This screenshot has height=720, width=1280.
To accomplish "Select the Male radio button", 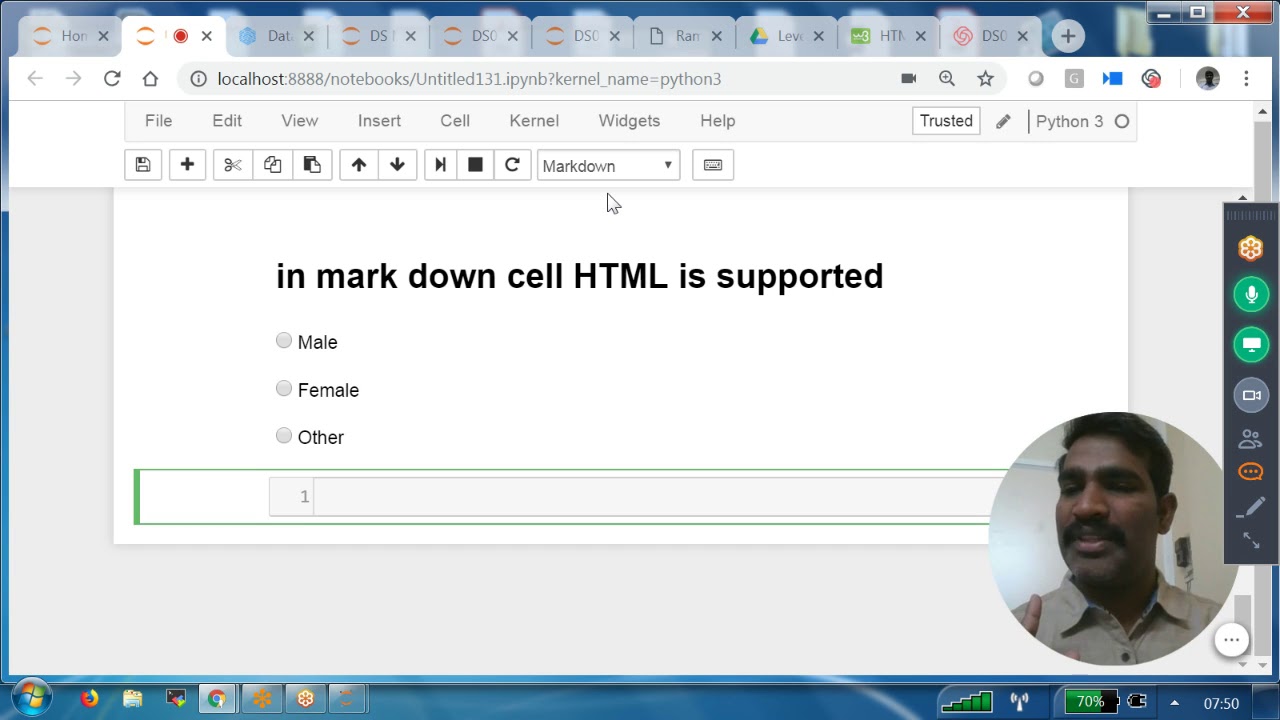I will coord(284,341).
